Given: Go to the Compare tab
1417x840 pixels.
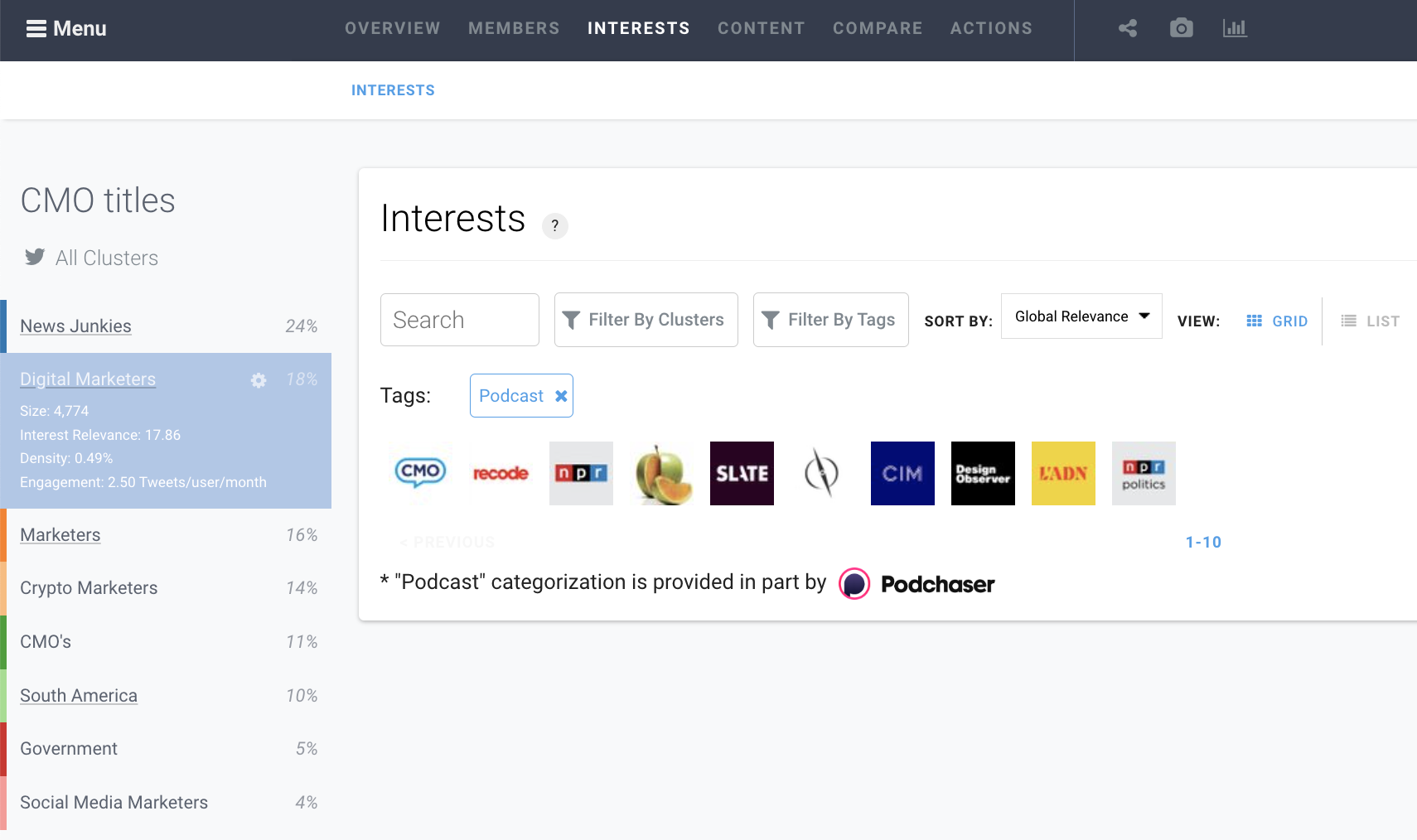Looking at the screenshot, I should point(878,28).
